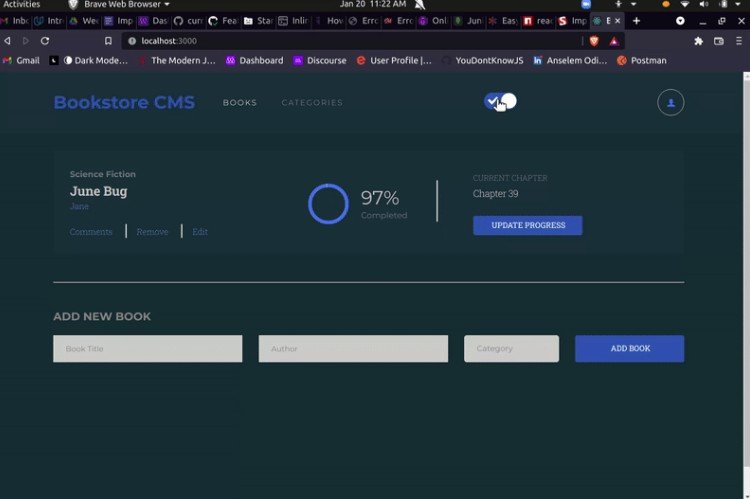750x499 pixels.
Task: Click the 97% circular progress indicator
Action: click(328, 203)
